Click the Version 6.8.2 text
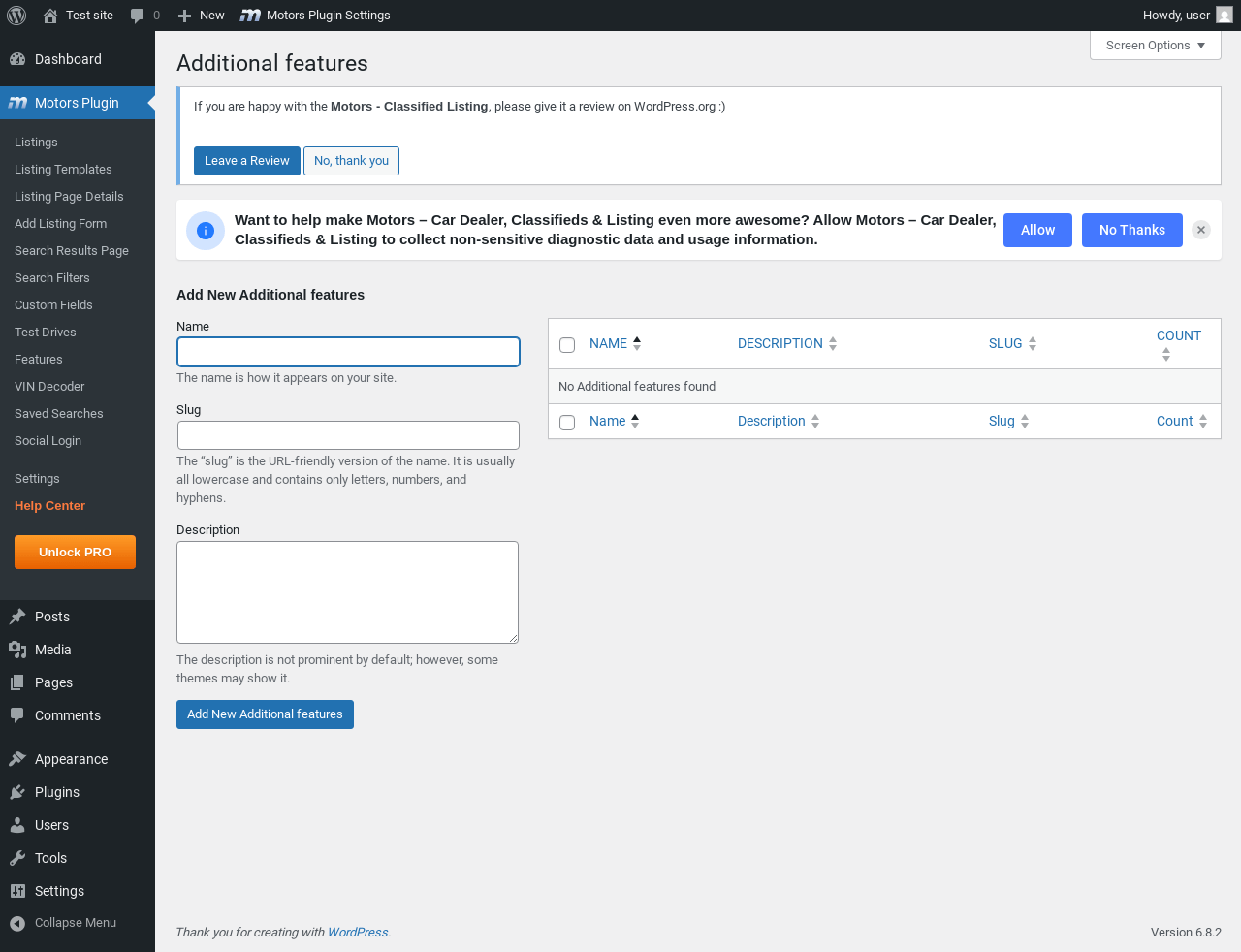The width and height of the screenshot is (1241, 952). click(x=1186, y=933)
